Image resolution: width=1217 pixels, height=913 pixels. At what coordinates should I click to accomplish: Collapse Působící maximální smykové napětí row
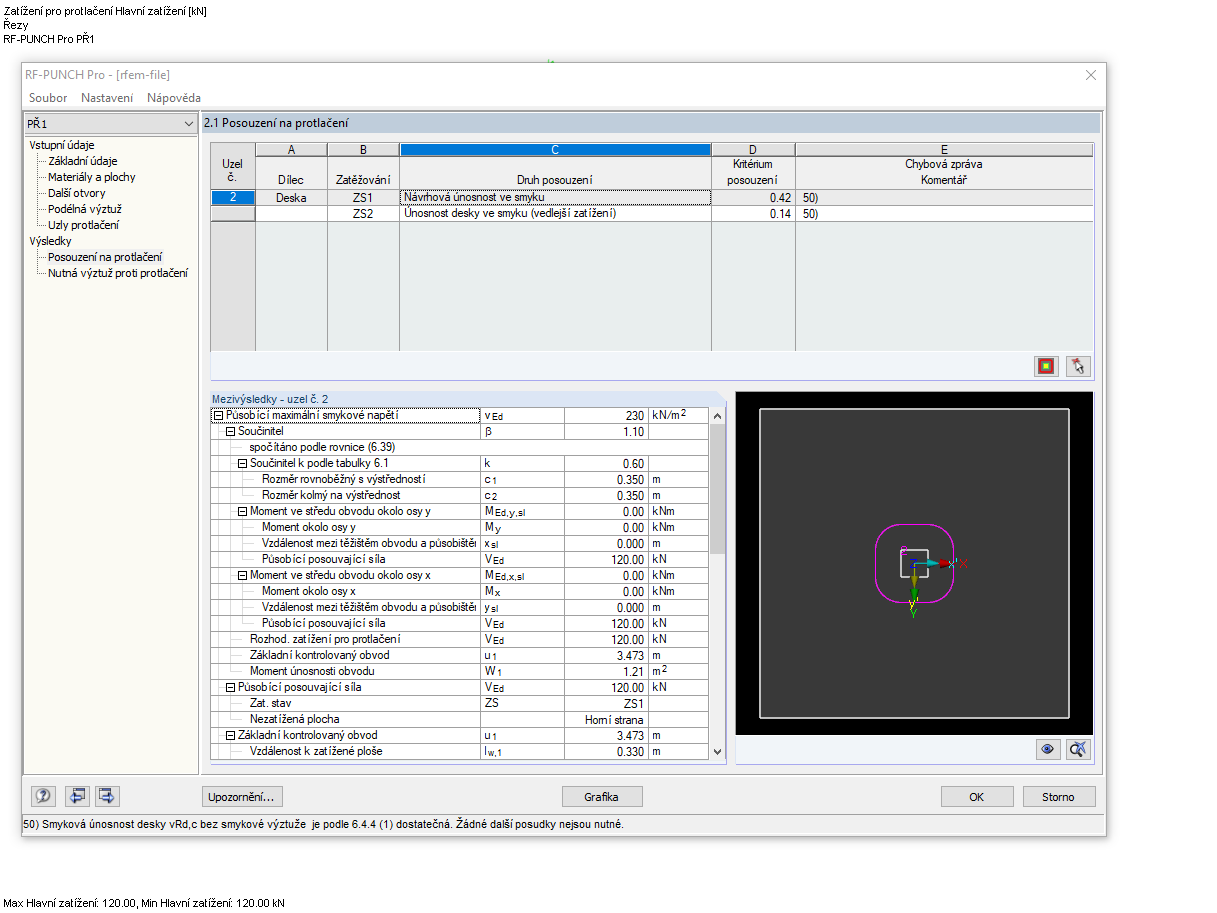coord(218,415)
